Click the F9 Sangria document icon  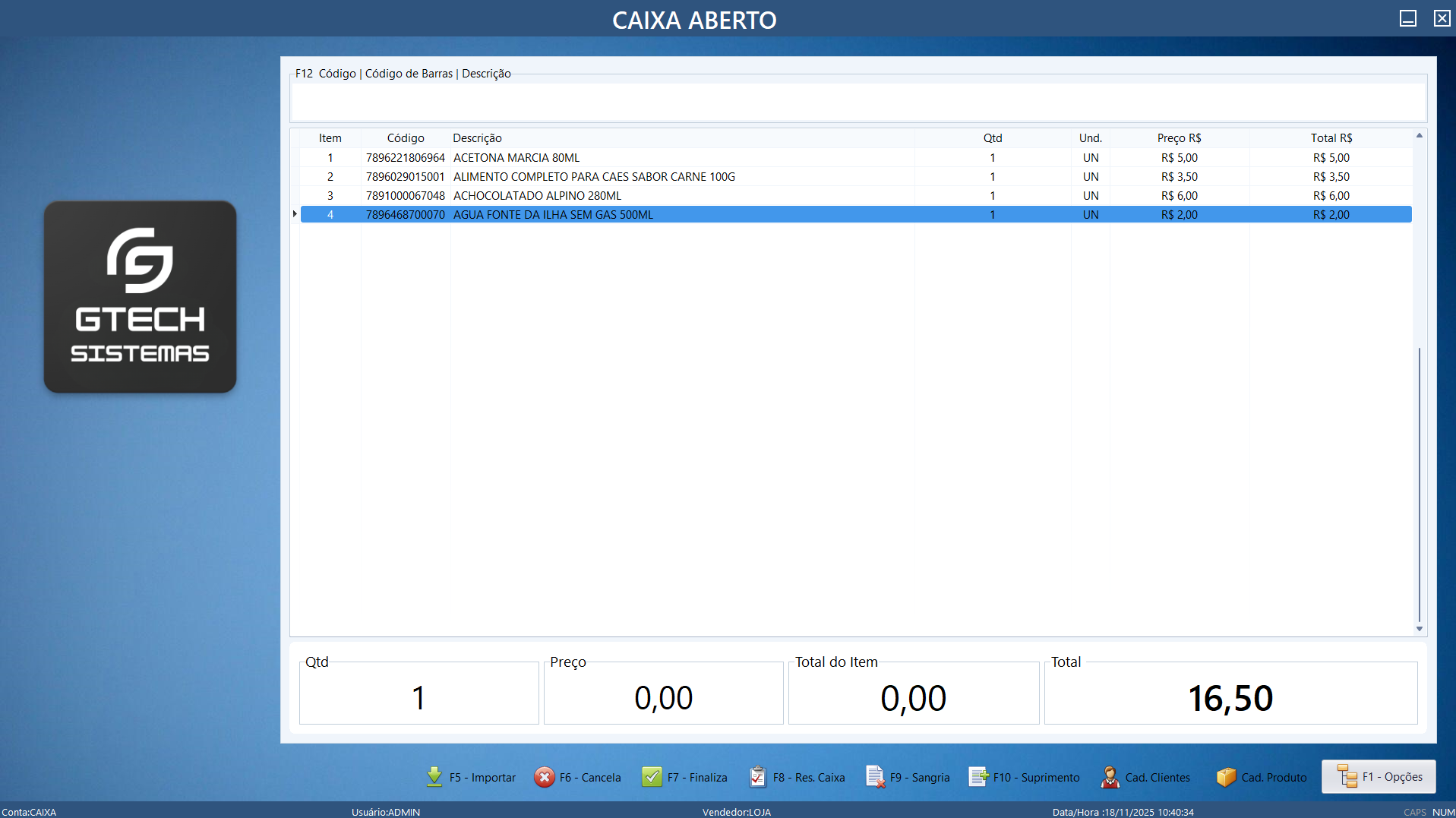[875, 776]
